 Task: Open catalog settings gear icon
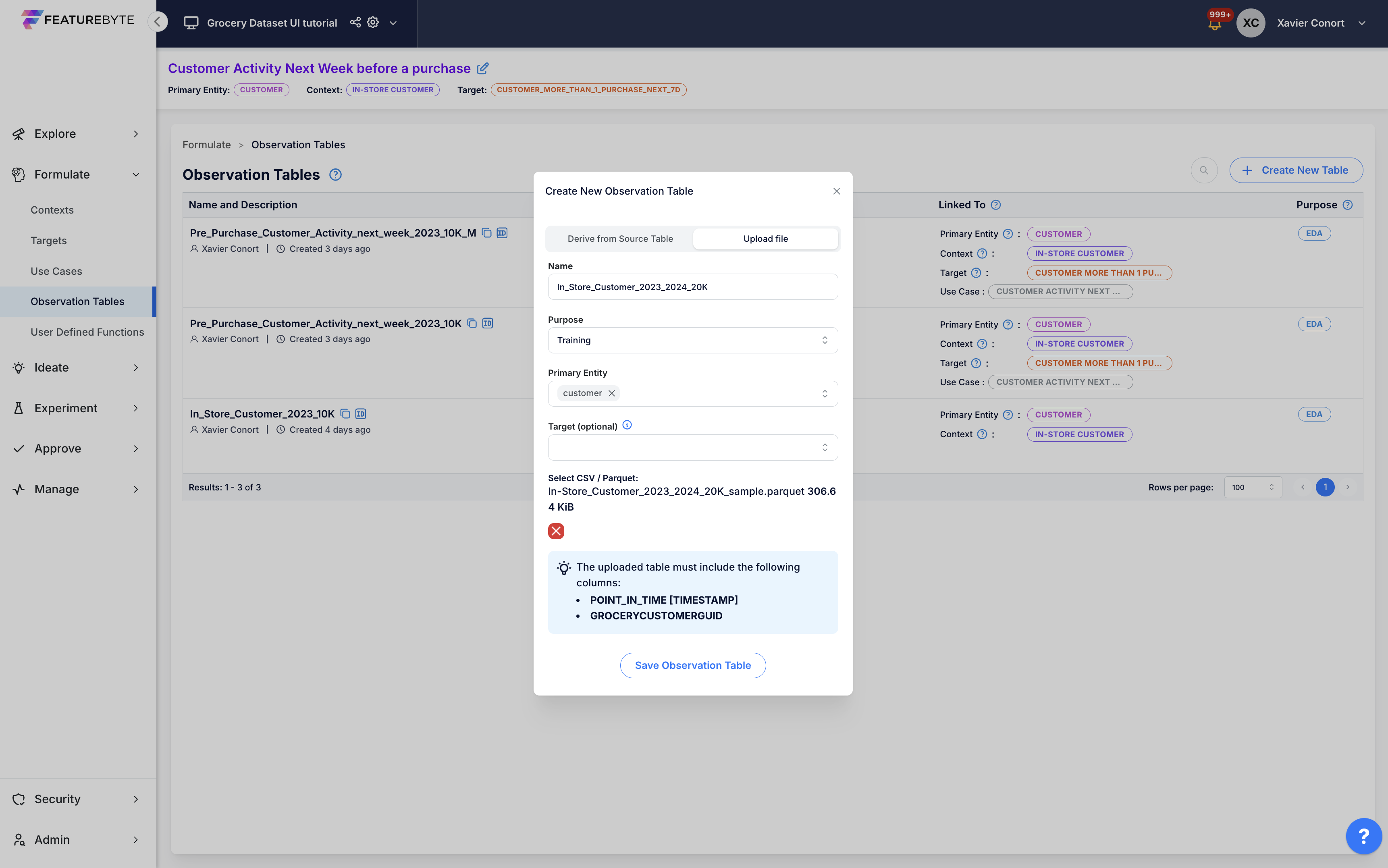373,23
